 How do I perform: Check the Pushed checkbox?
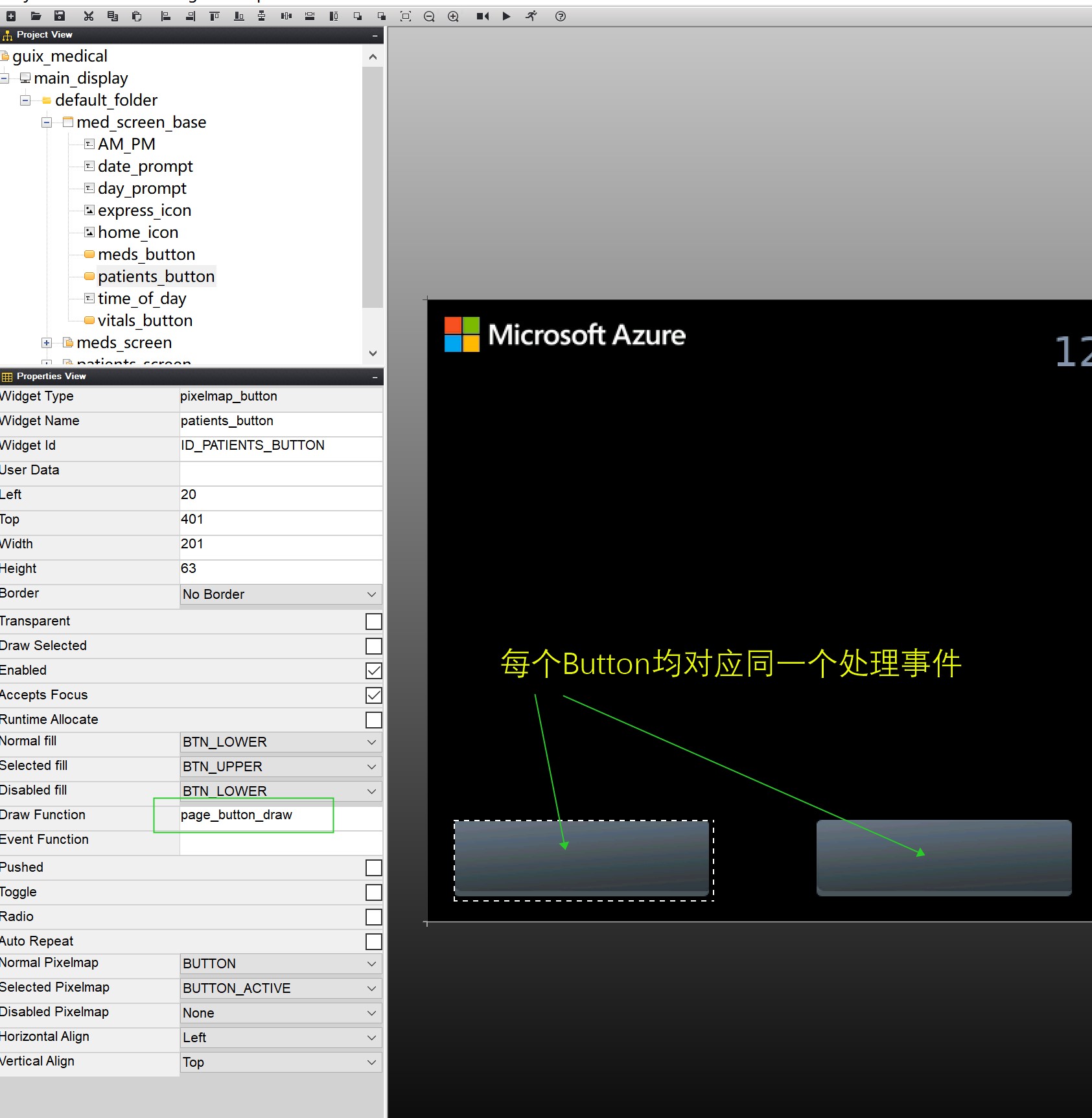click(374, 868)
